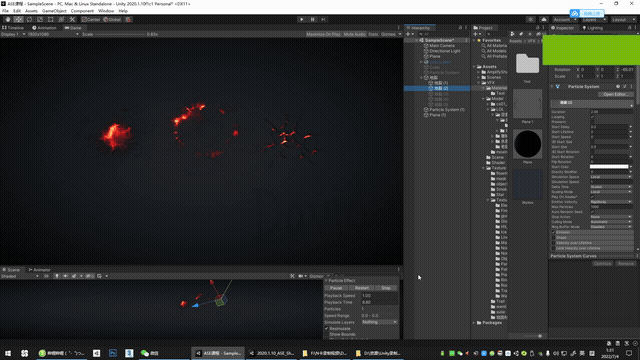Image resolution: width=640 pixels, height=360 pixels.
Task: Click the Windows Start button
Action: pyautogui.click(x=8, y=353)
